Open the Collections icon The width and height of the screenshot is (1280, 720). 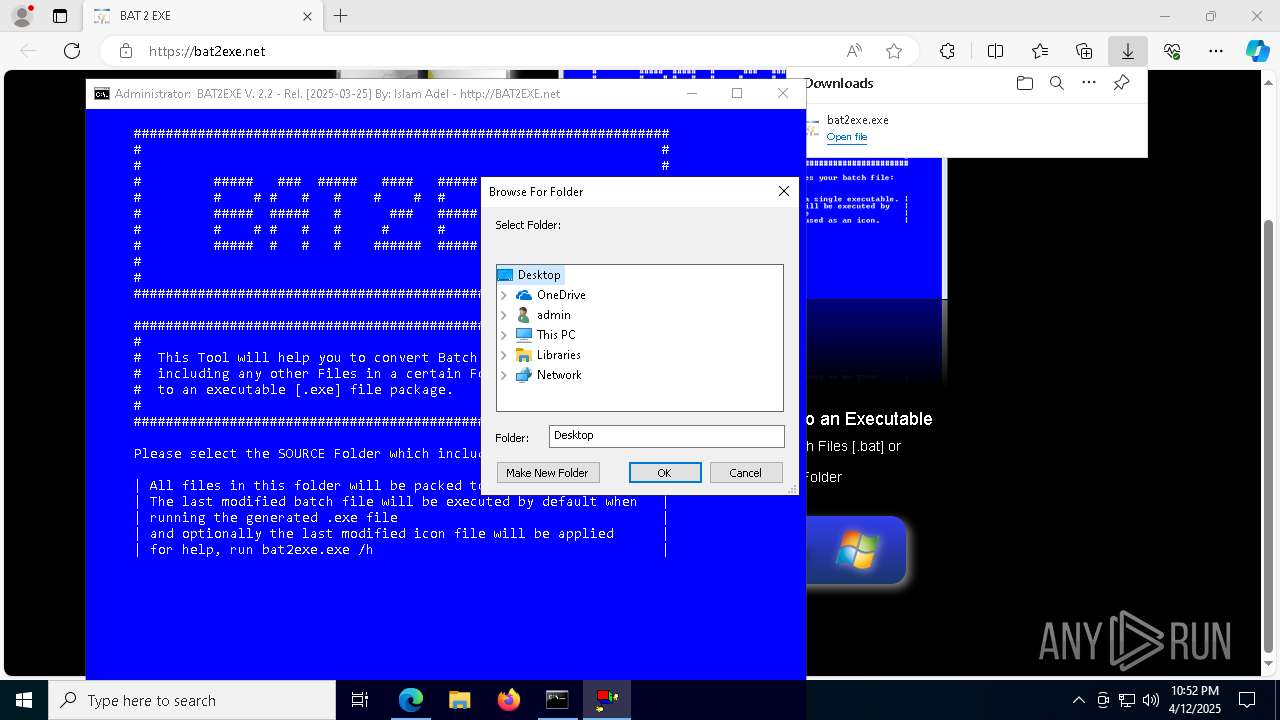pos(1084,51)
